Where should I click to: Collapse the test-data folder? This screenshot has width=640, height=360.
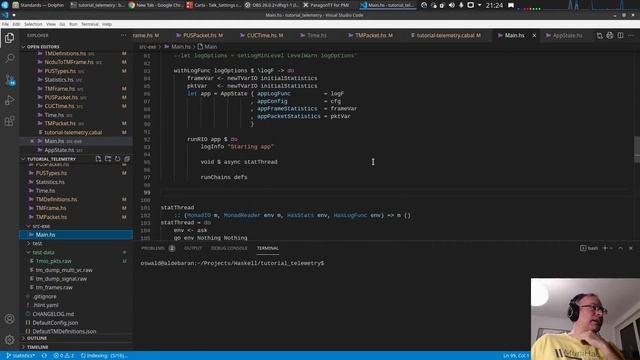[x=43, y=252]
